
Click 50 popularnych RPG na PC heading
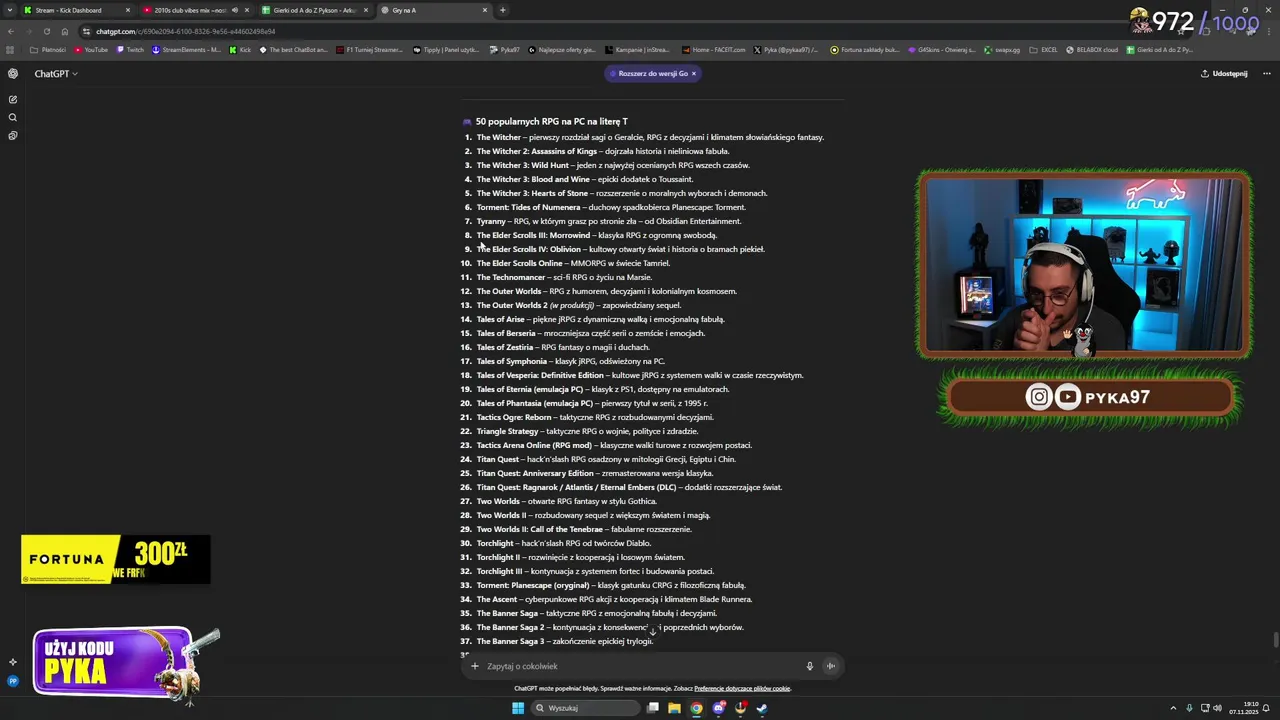tap(551, 121)
